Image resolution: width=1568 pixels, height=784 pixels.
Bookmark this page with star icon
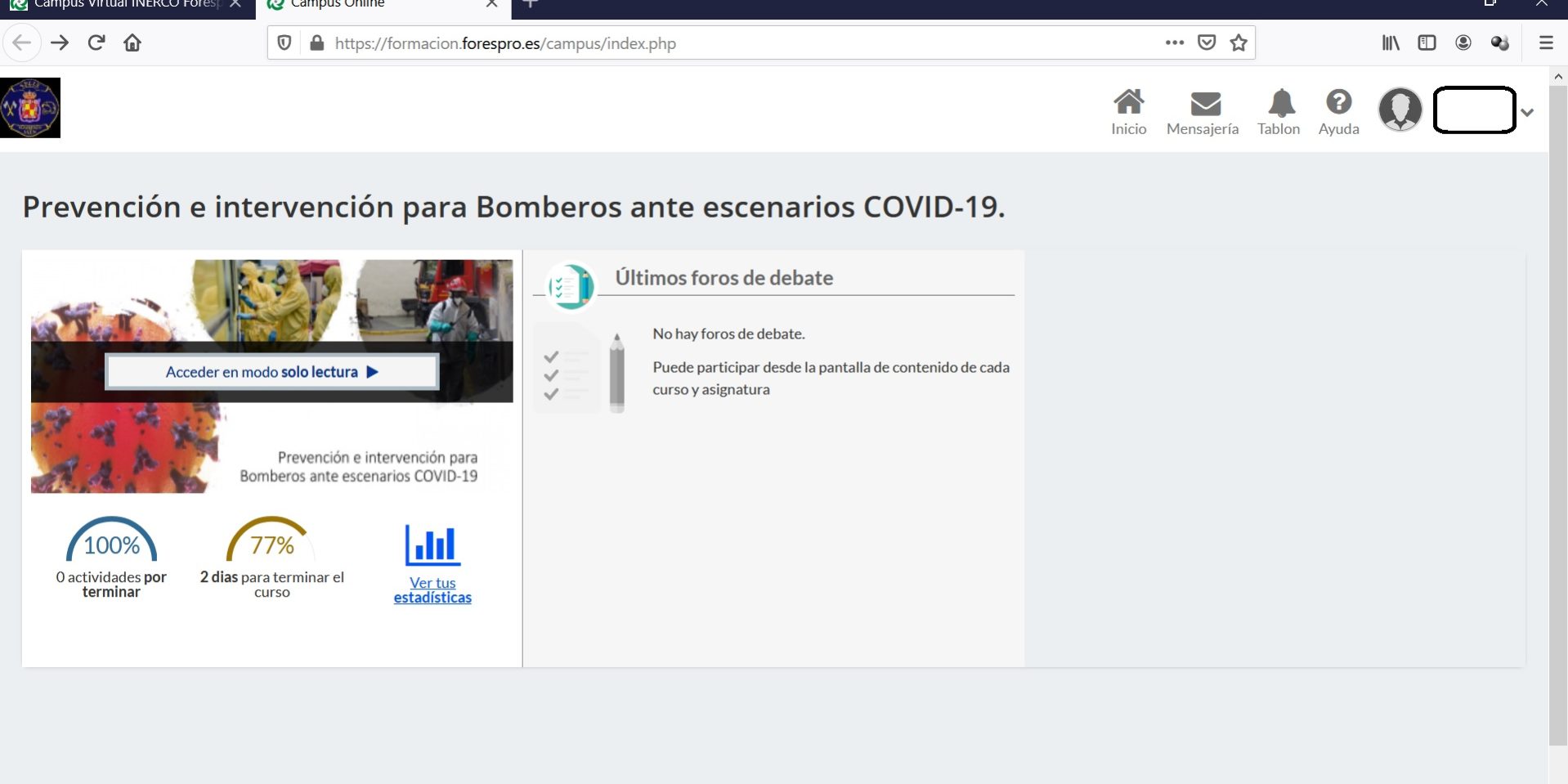tap(1239, 43)
